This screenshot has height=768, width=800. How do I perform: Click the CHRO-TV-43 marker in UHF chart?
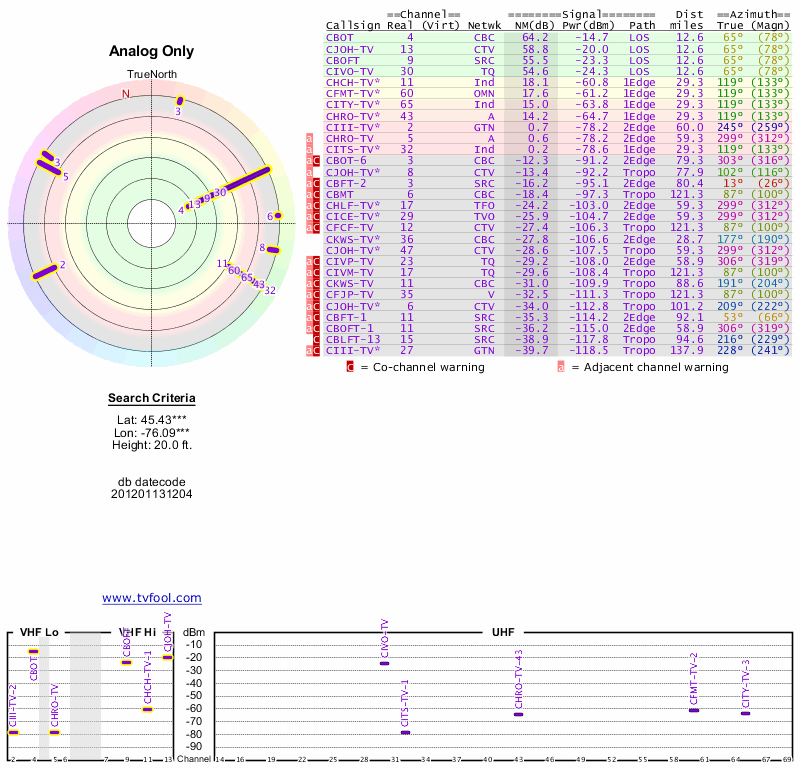pos(518,714)
